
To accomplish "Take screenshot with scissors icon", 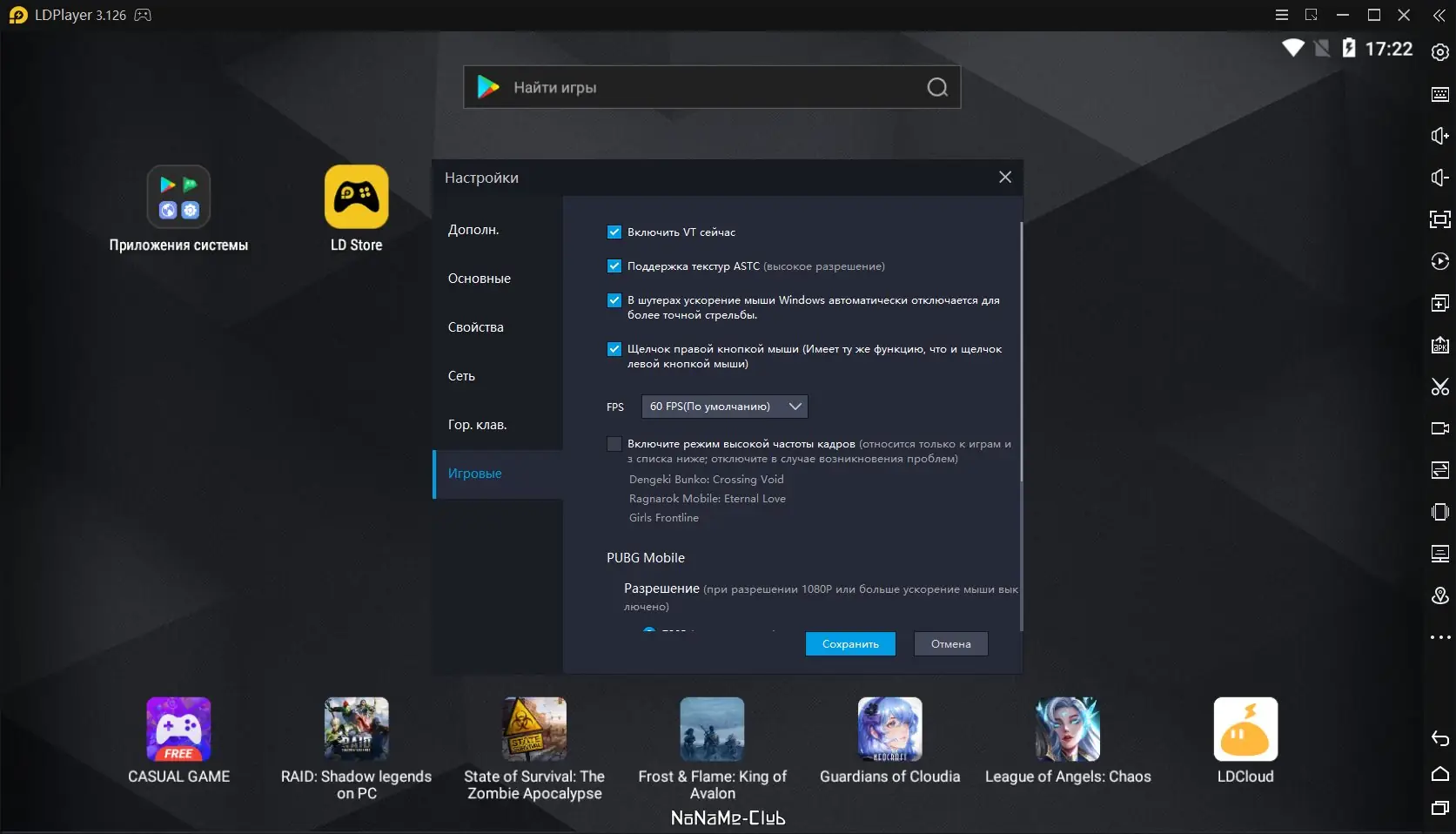I will (x=1440, y=387).
